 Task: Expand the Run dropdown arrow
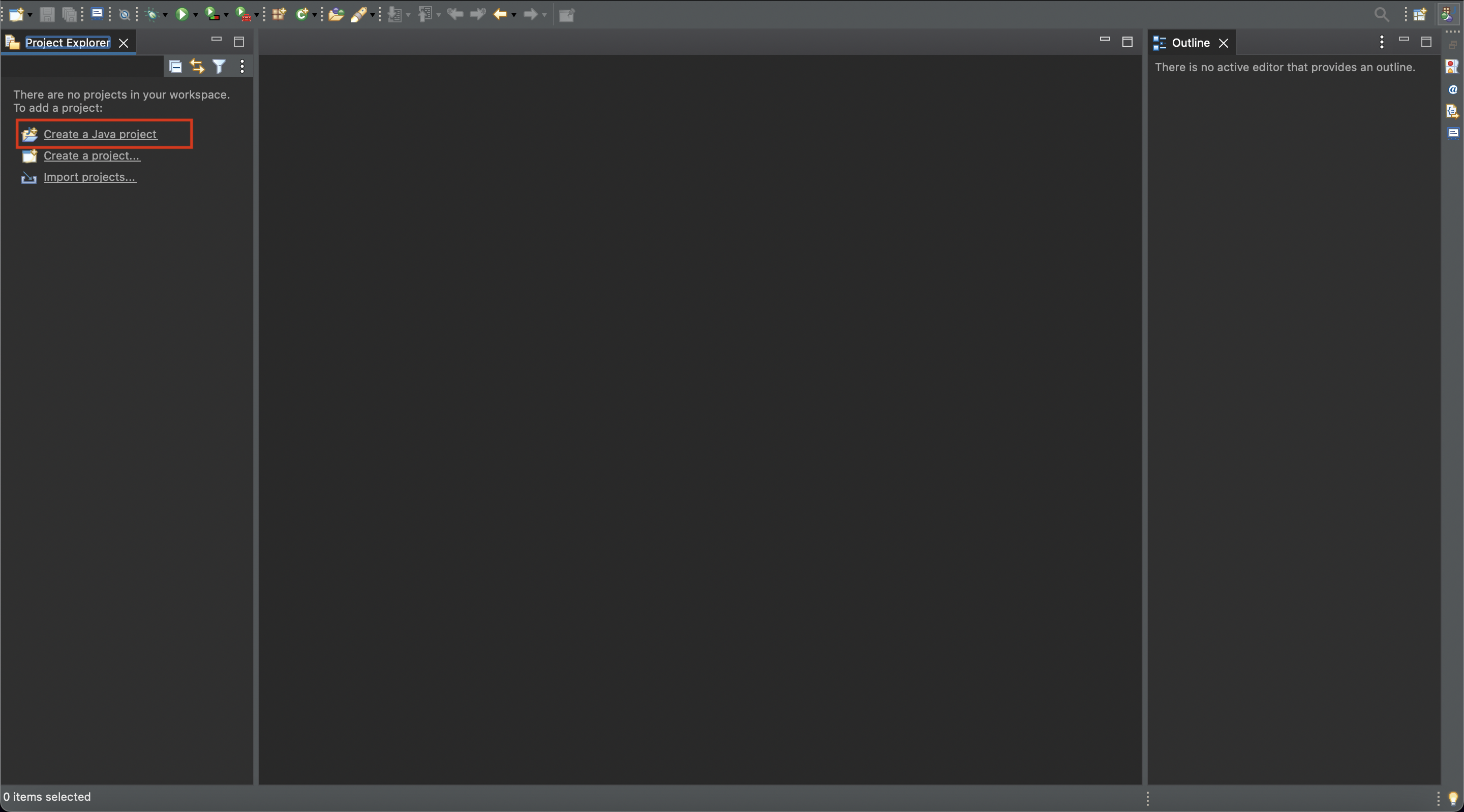[x=196, y=15]
